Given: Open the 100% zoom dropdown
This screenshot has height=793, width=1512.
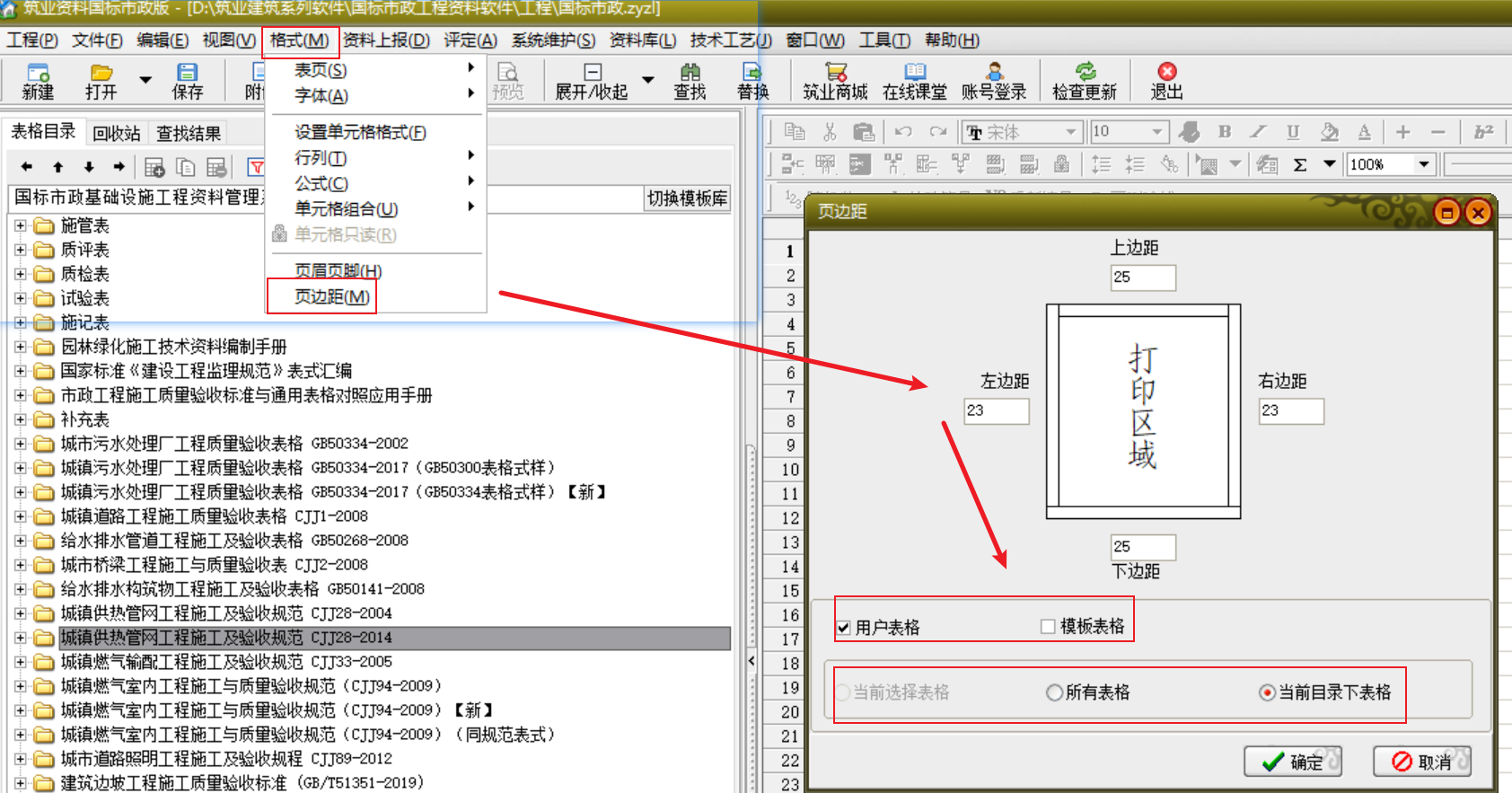Looking at the screenshot, I should (x=1423, y=164).
